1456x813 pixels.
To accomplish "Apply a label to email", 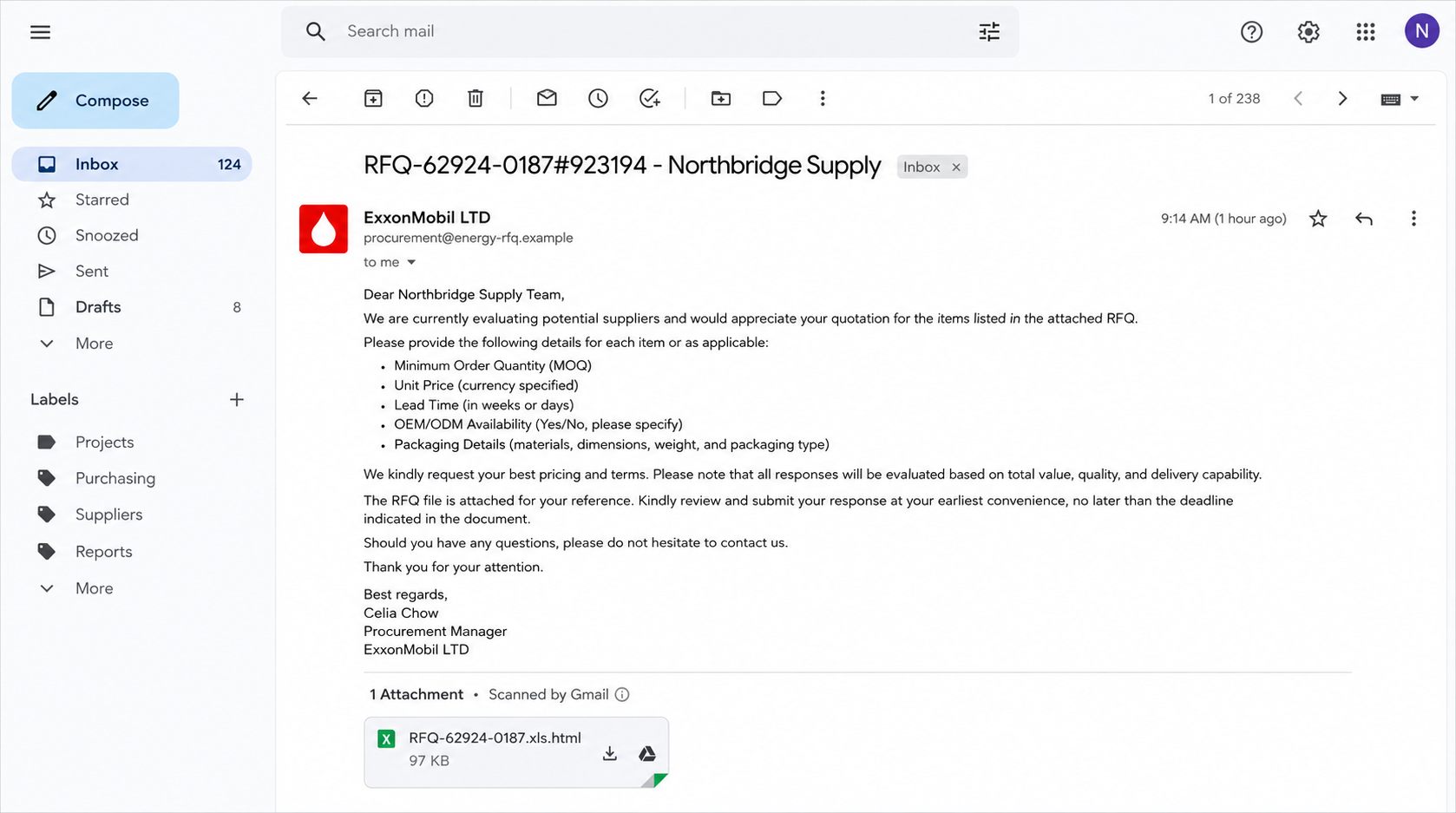I will [772, 98].
